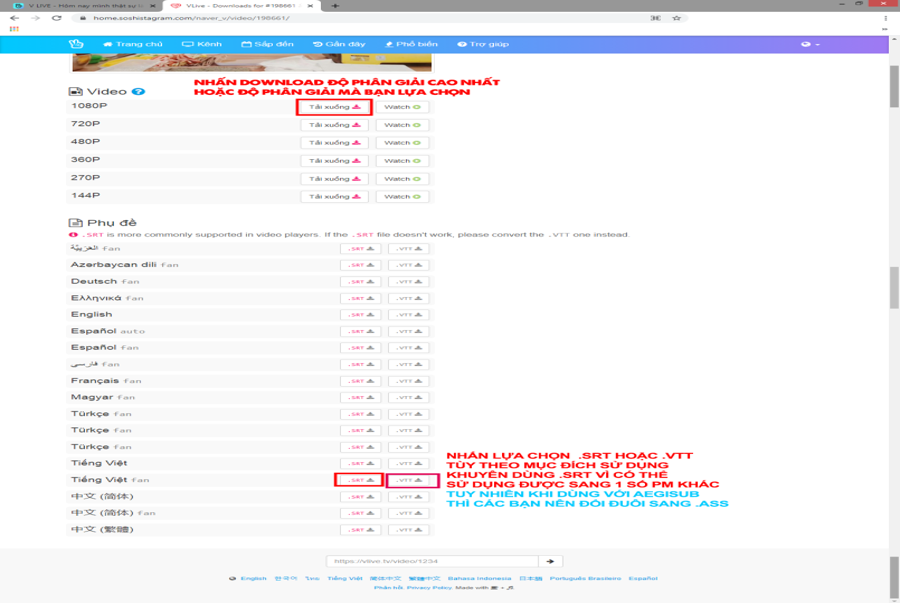The image size is (900, 603).
Task: Click the VLive hand logo icon
Action: pyautogui.click(x=76, y=44)
